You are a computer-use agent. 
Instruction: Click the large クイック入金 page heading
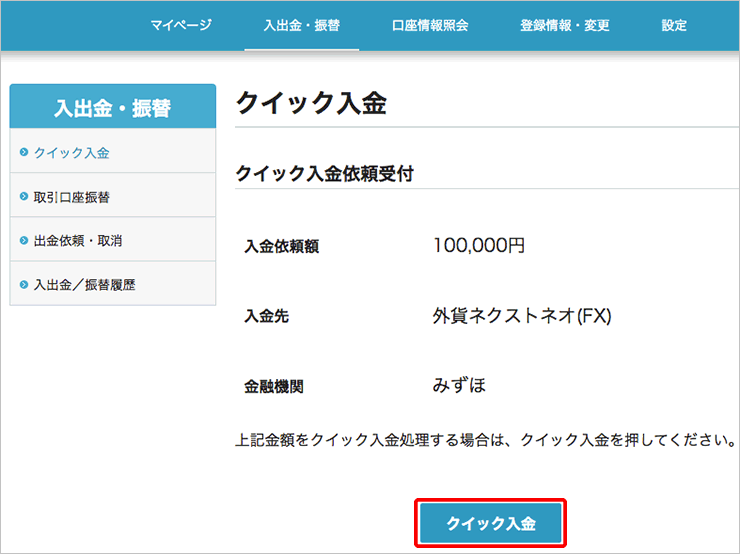[x=310, y=104]
